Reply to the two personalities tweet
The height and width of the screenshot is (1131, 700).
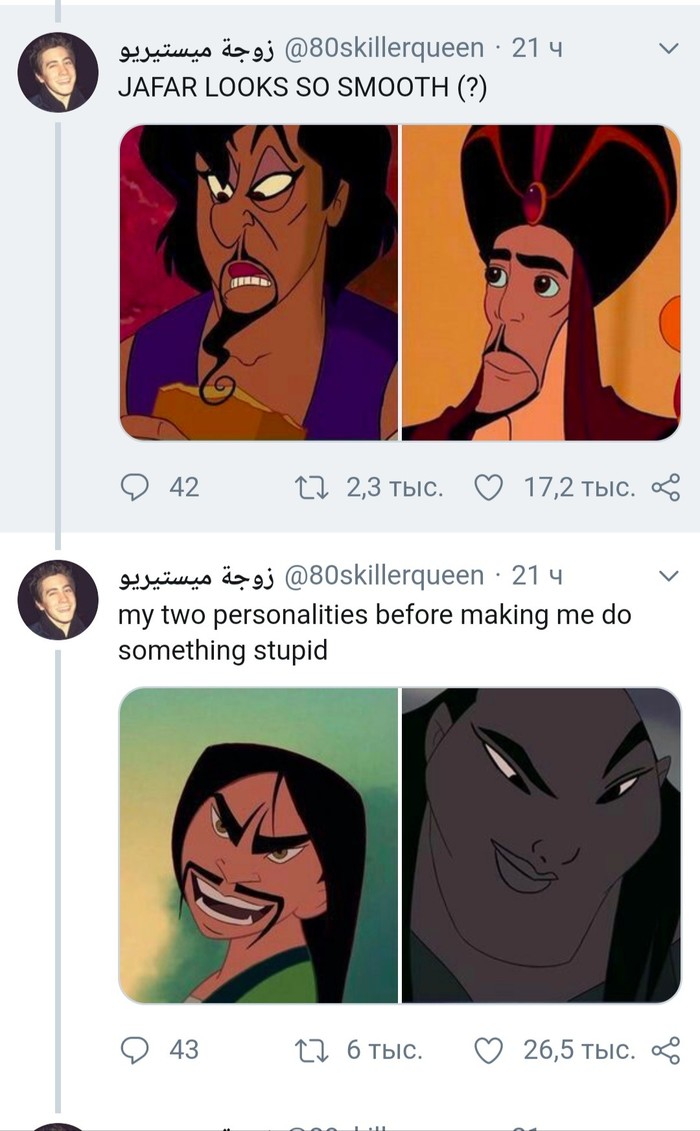134,1049
